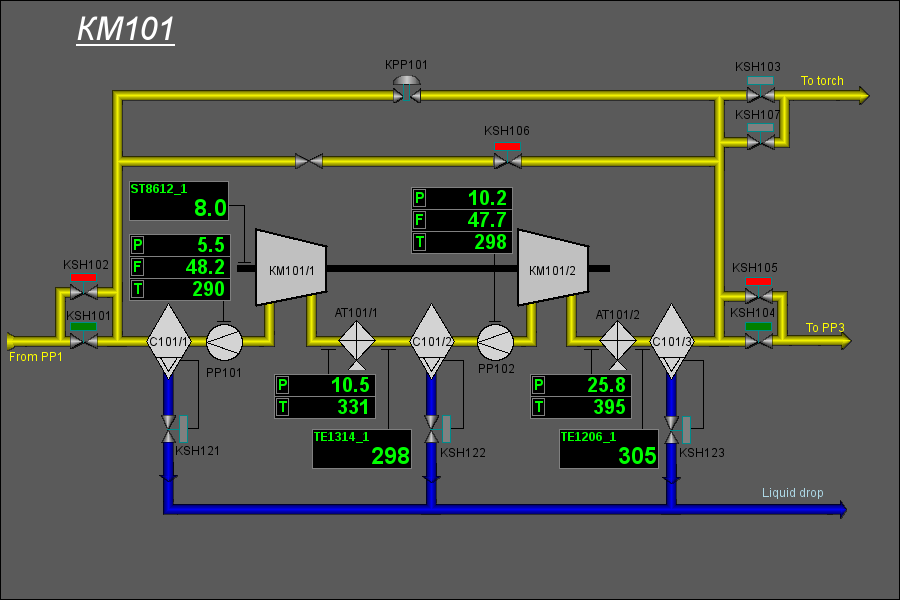Open the AT101/1 cooler symbol
900x600 pixels.
tap(357, 341)
